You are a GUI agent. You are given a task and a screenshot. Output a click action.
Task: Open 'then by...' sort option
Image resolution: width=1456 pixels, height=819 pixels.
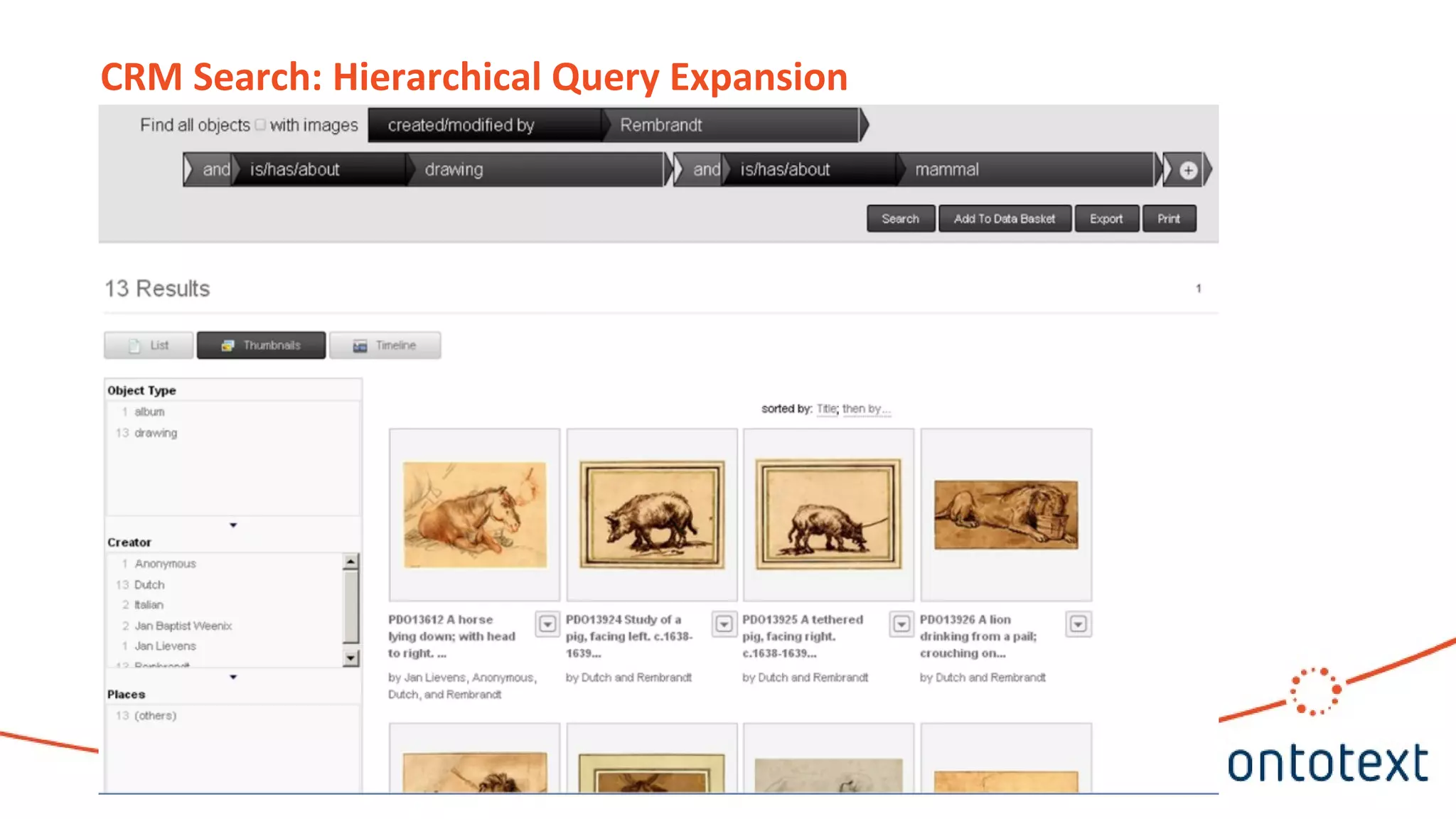(866, 409)
